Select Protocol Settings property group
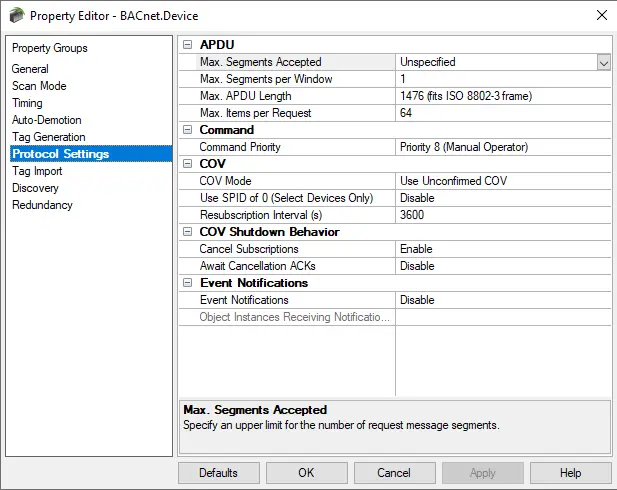This screenshot has width=617, height=490. (x=91, y=154)
